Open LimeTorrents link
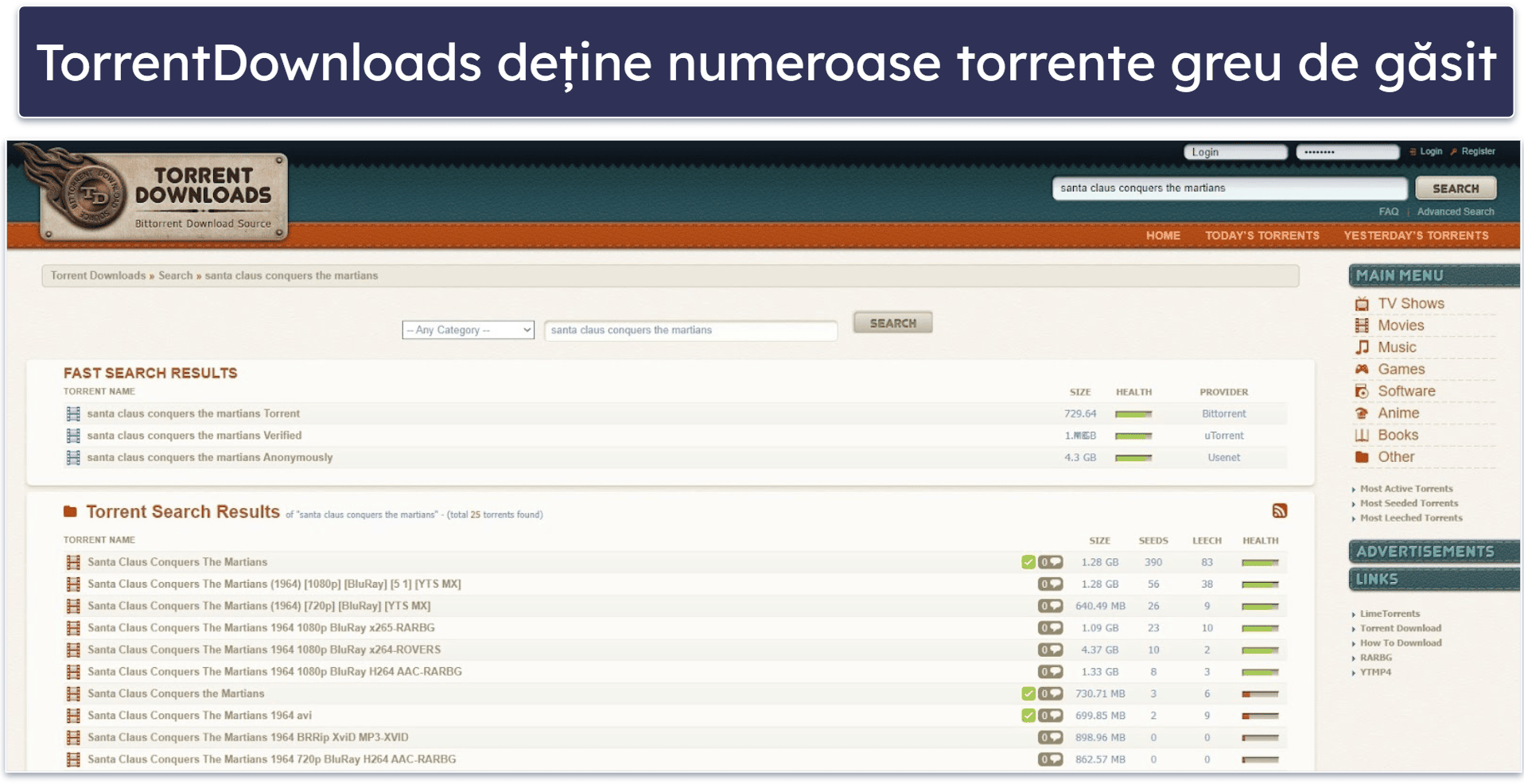This screenshot has height=784, width=1524. pos(1390,614)
